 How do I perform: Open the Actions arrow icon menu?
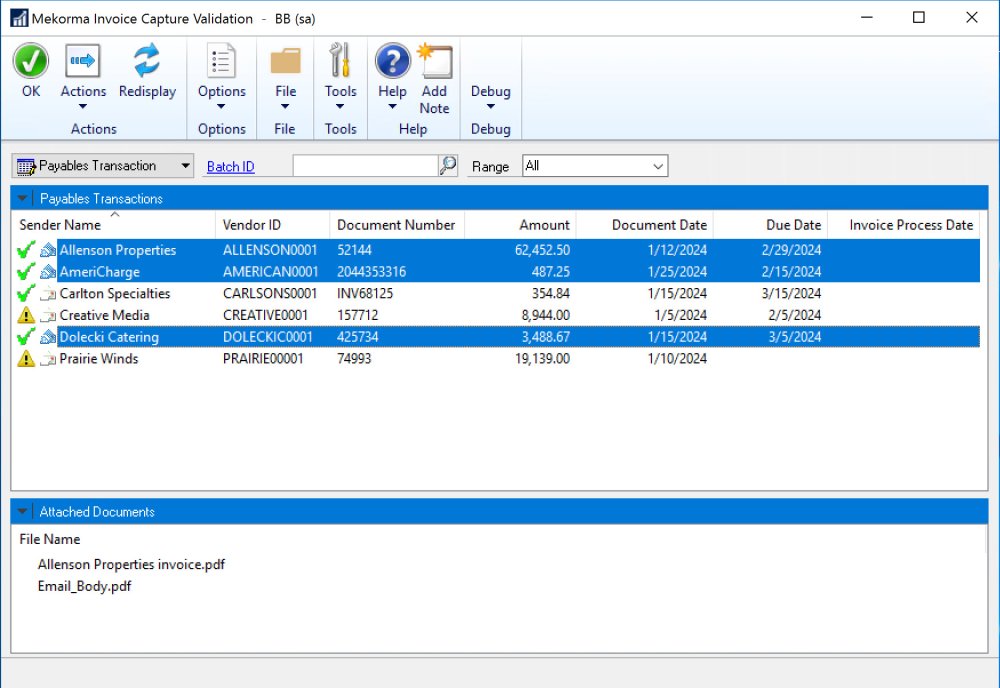(x=83, y=62)
